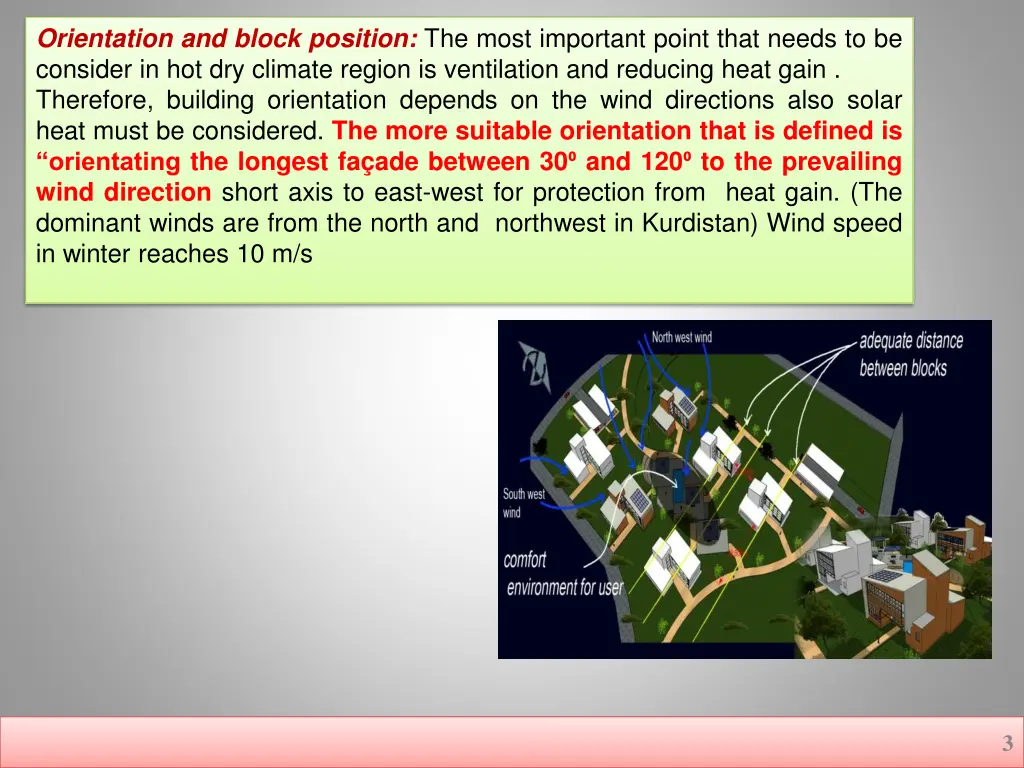Click the "comfort environment for user" caption
Image resolution: width=1024 pixels, height=768 pixels.
(563, 574)
